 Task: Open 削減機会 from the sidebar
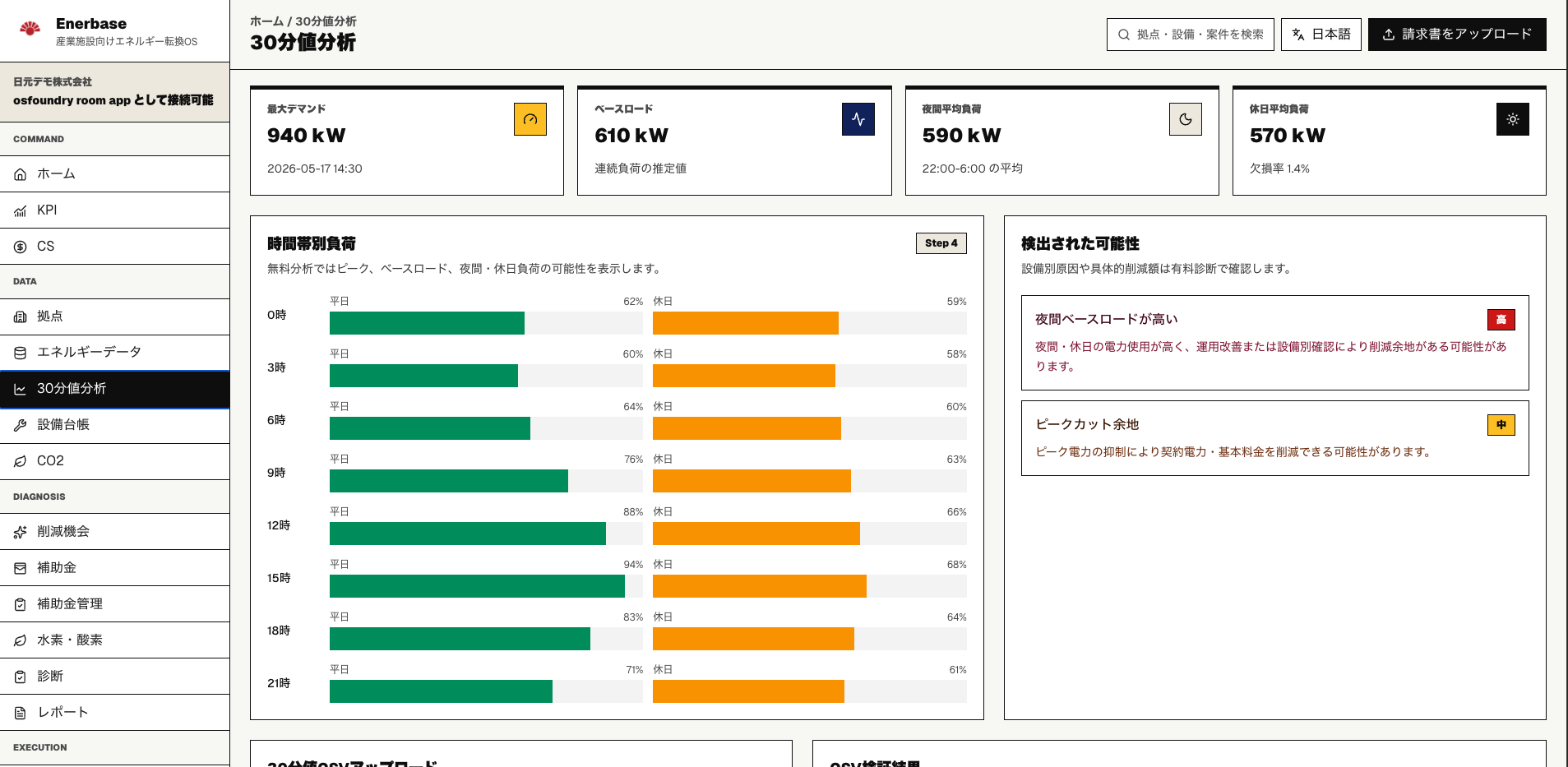tap(115, 532)
